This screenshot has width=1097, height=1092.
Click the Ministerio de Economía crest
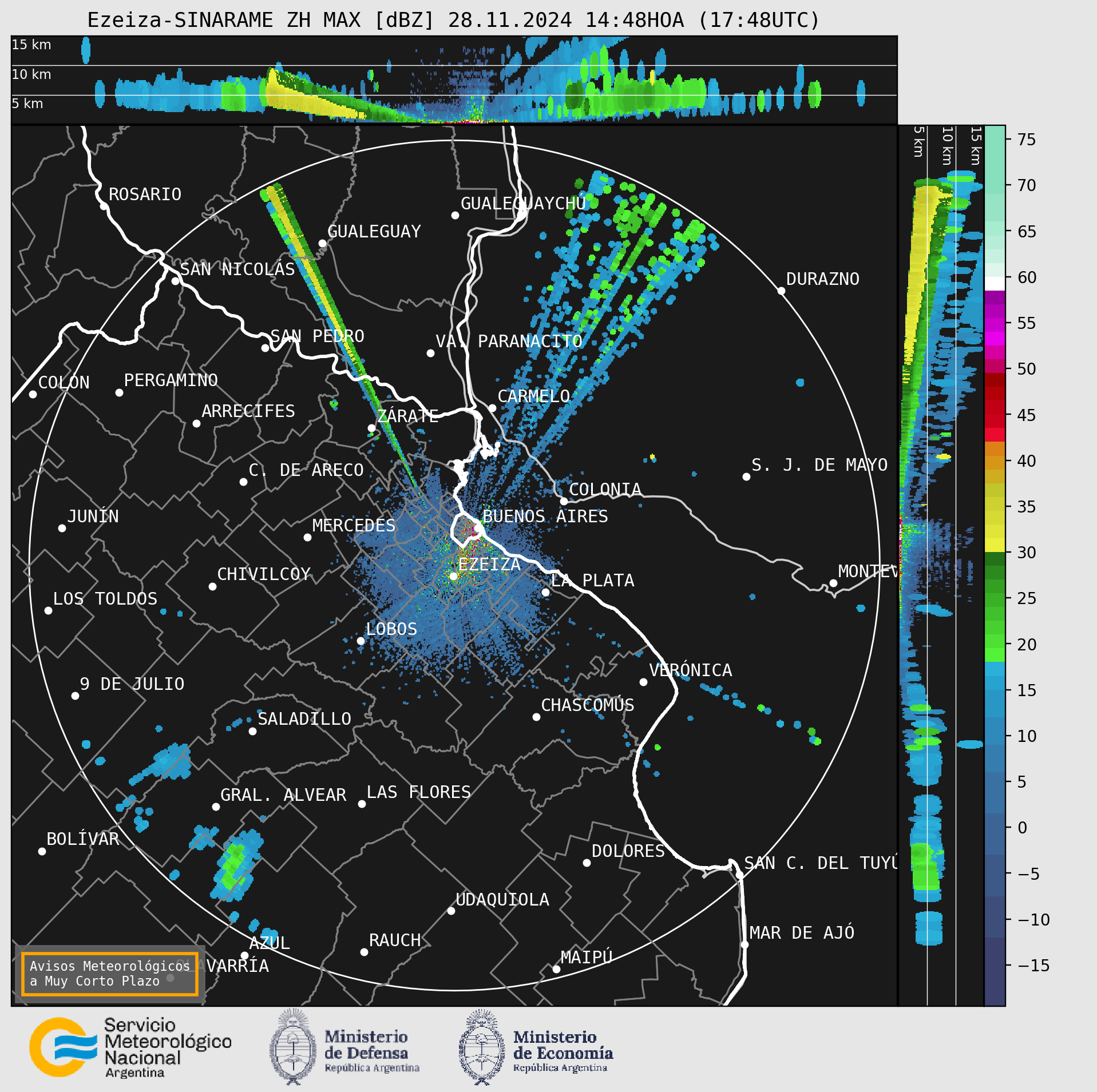482,1047
